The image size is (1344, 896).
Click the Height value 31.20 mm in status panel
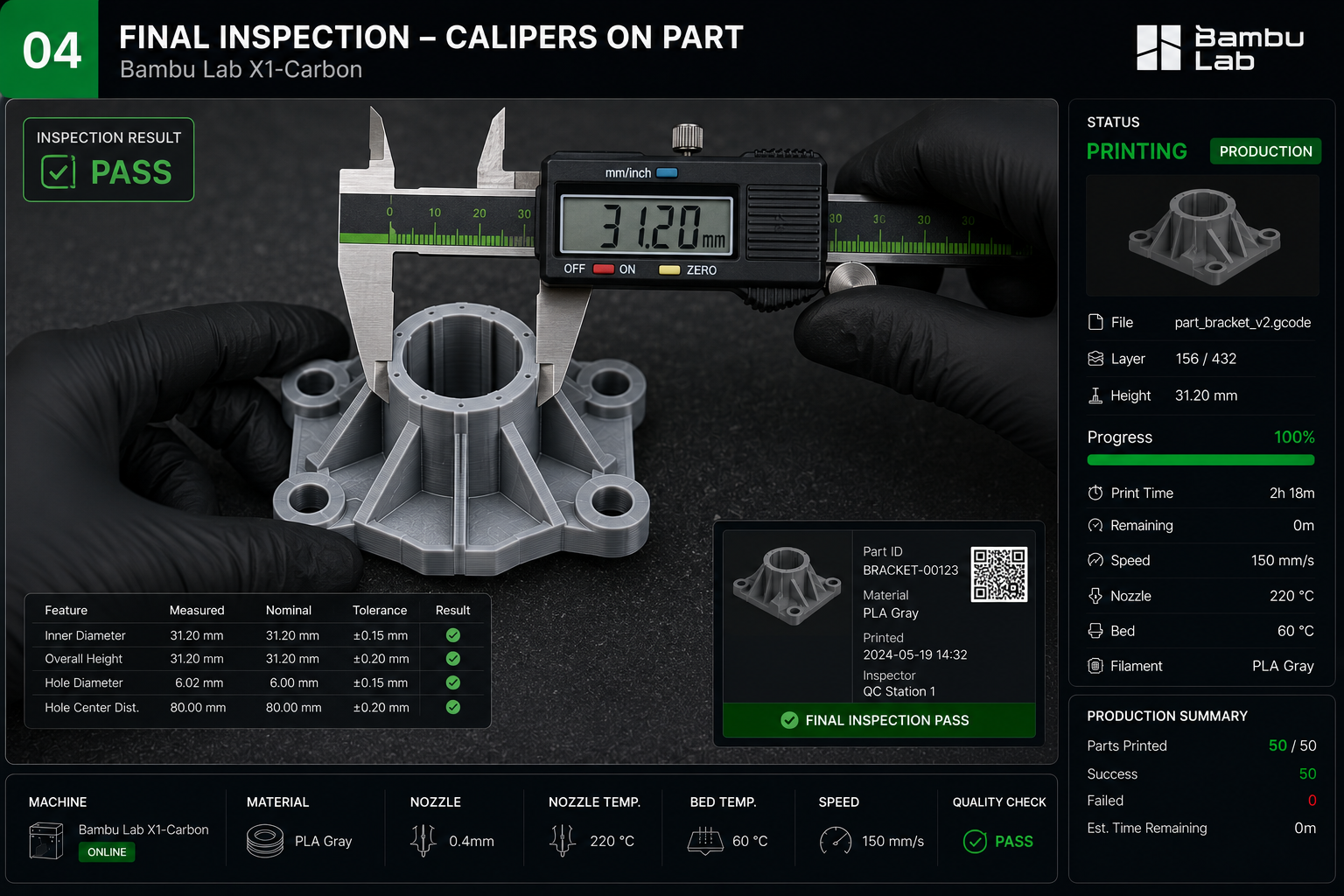point(1206,395)
